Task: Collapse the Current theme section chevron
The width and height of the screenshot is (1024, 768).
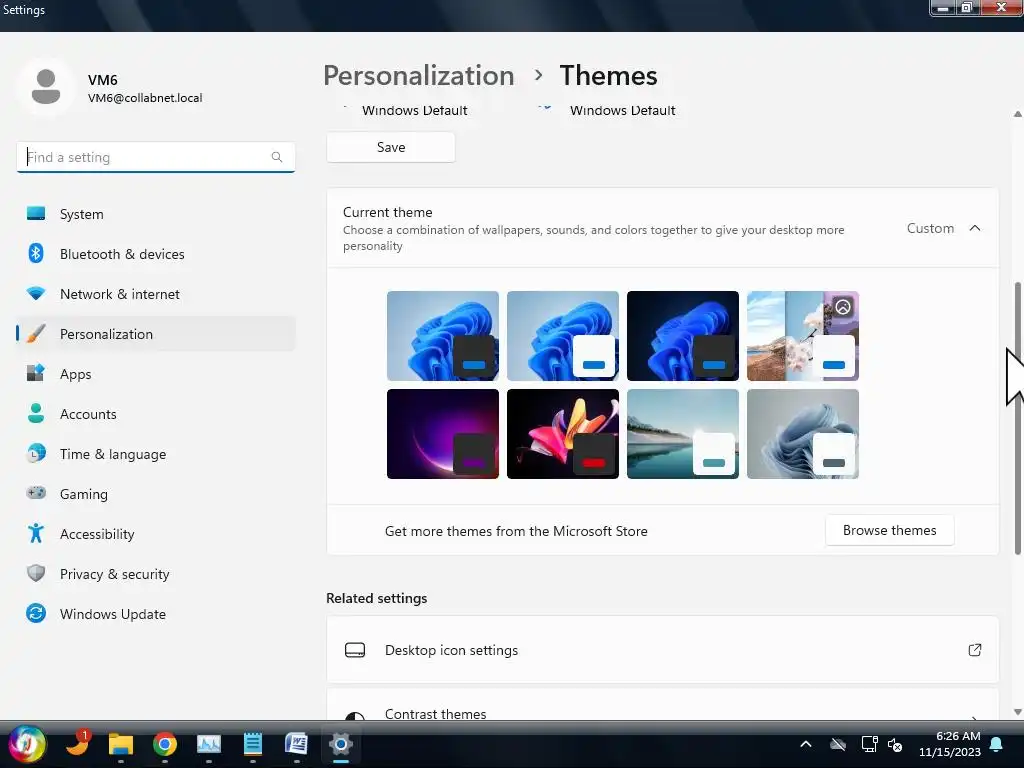Action: click(x=975, y=228)
